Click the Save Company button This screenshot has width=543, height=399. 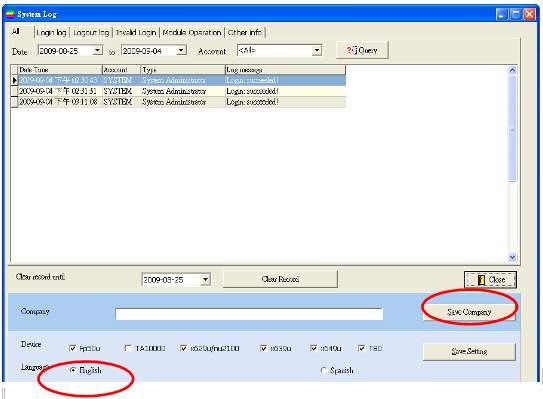469,312
